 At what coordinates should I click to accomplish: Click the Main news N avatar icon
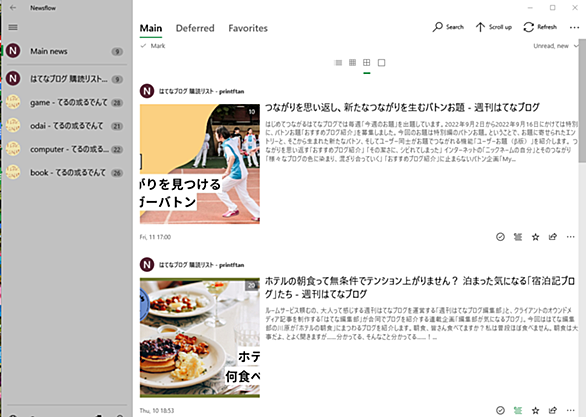pos(13,50)
